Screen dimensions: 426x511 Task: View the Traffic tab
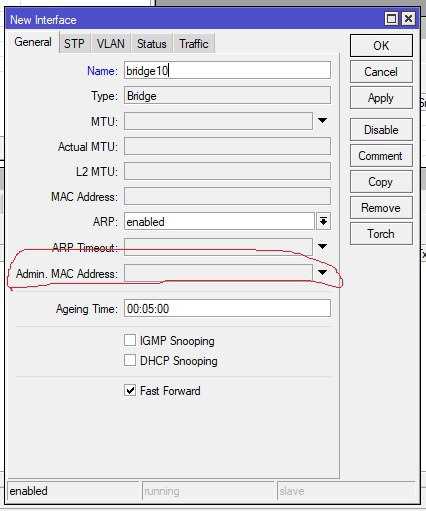coord(194,44)
